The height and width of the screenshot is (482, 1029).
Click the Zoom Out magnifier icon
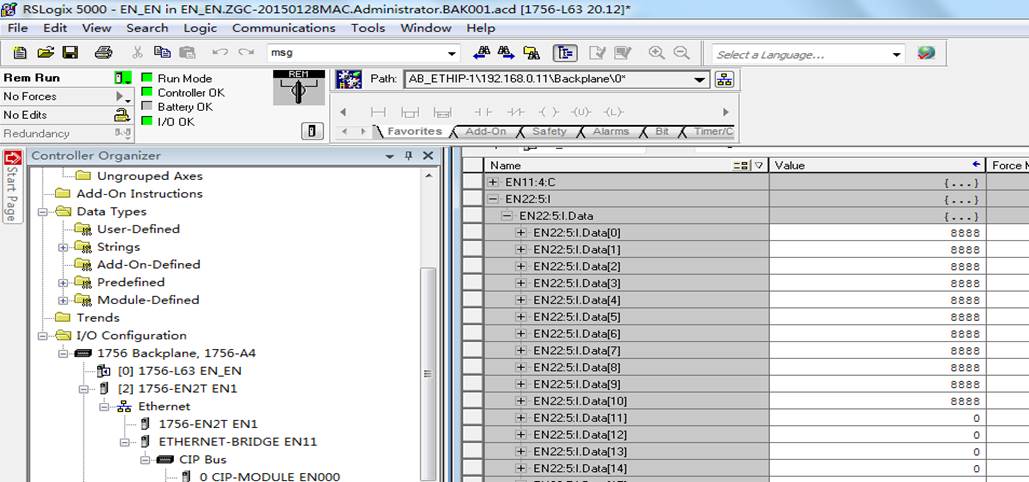point(682,53)
